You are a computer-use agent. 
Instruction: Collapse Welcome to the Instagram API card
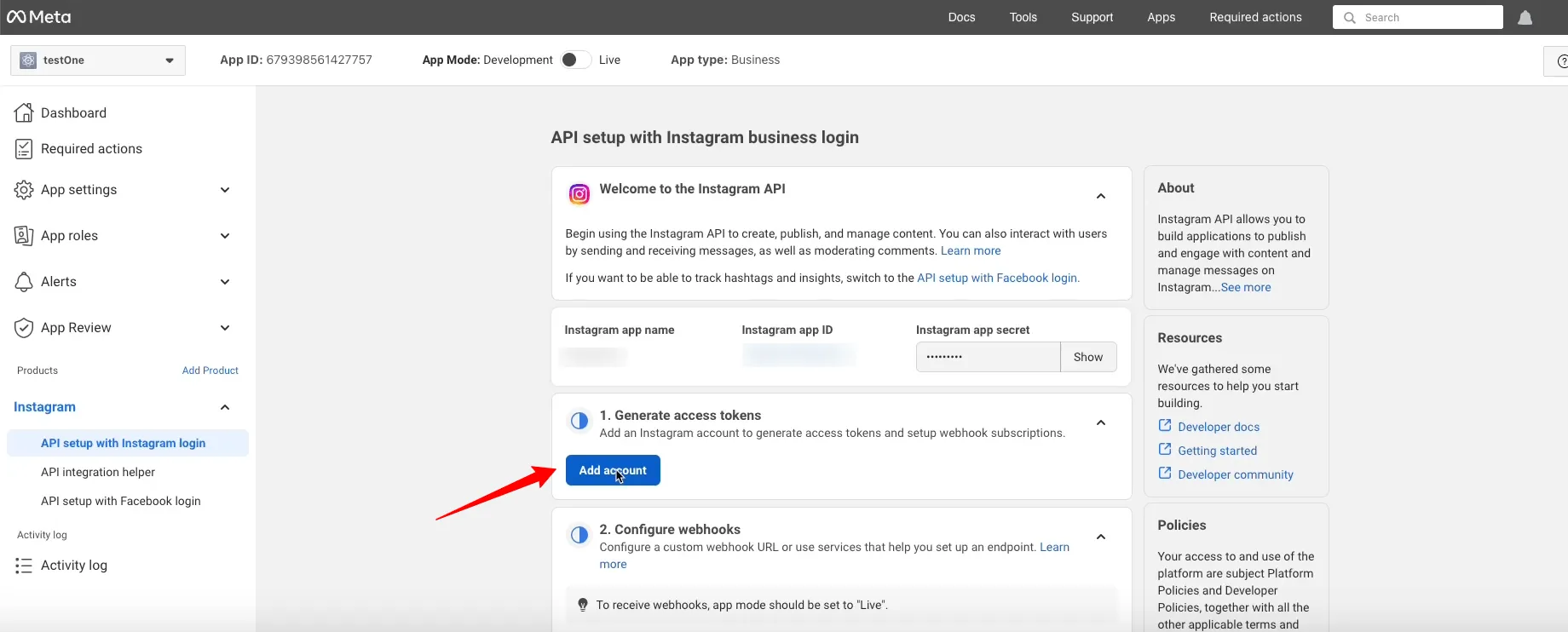pos(1101,197)
